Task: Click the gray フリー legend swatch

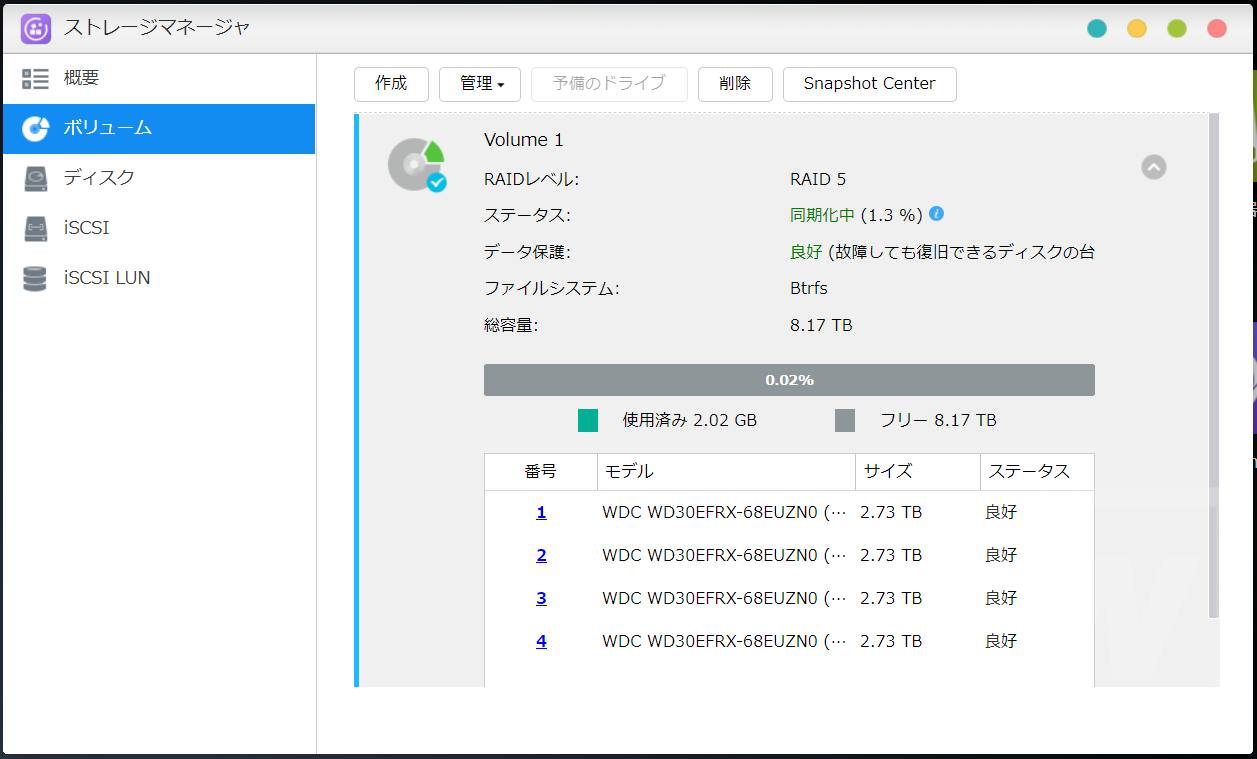Action: [845, 420]
